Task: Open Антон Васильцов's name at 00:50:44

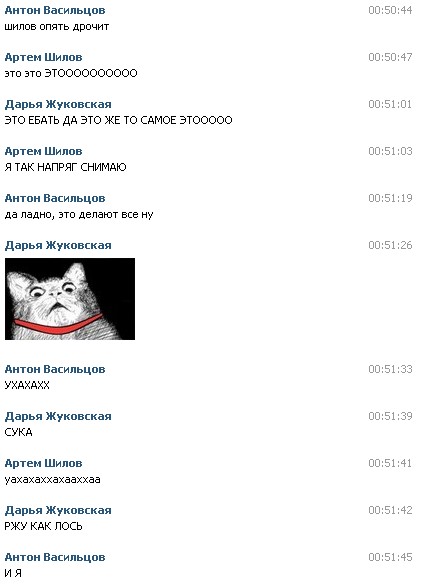Action: pyautogui.click(x=55, y=10)
